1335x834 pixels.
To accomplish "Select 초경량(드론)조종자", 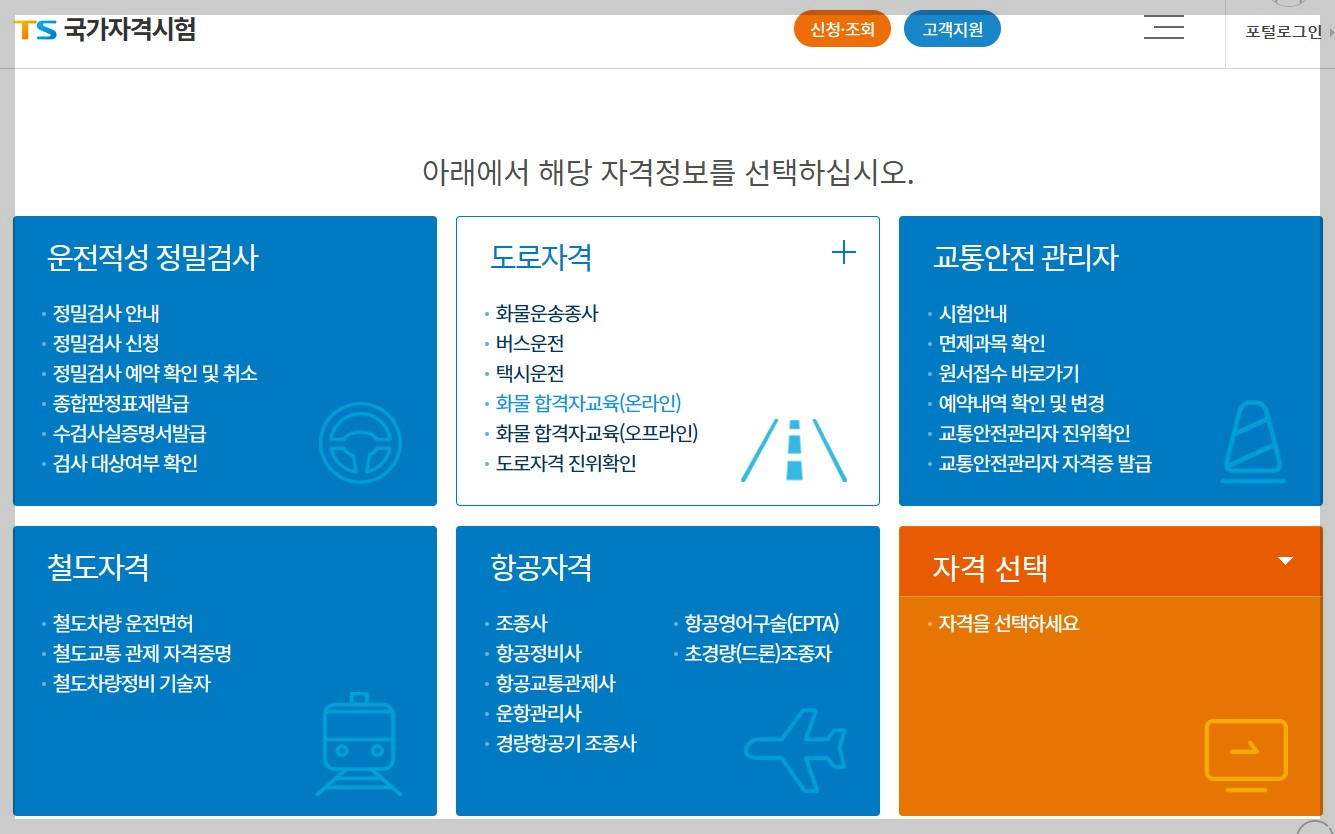I will (x=758, y=654).
